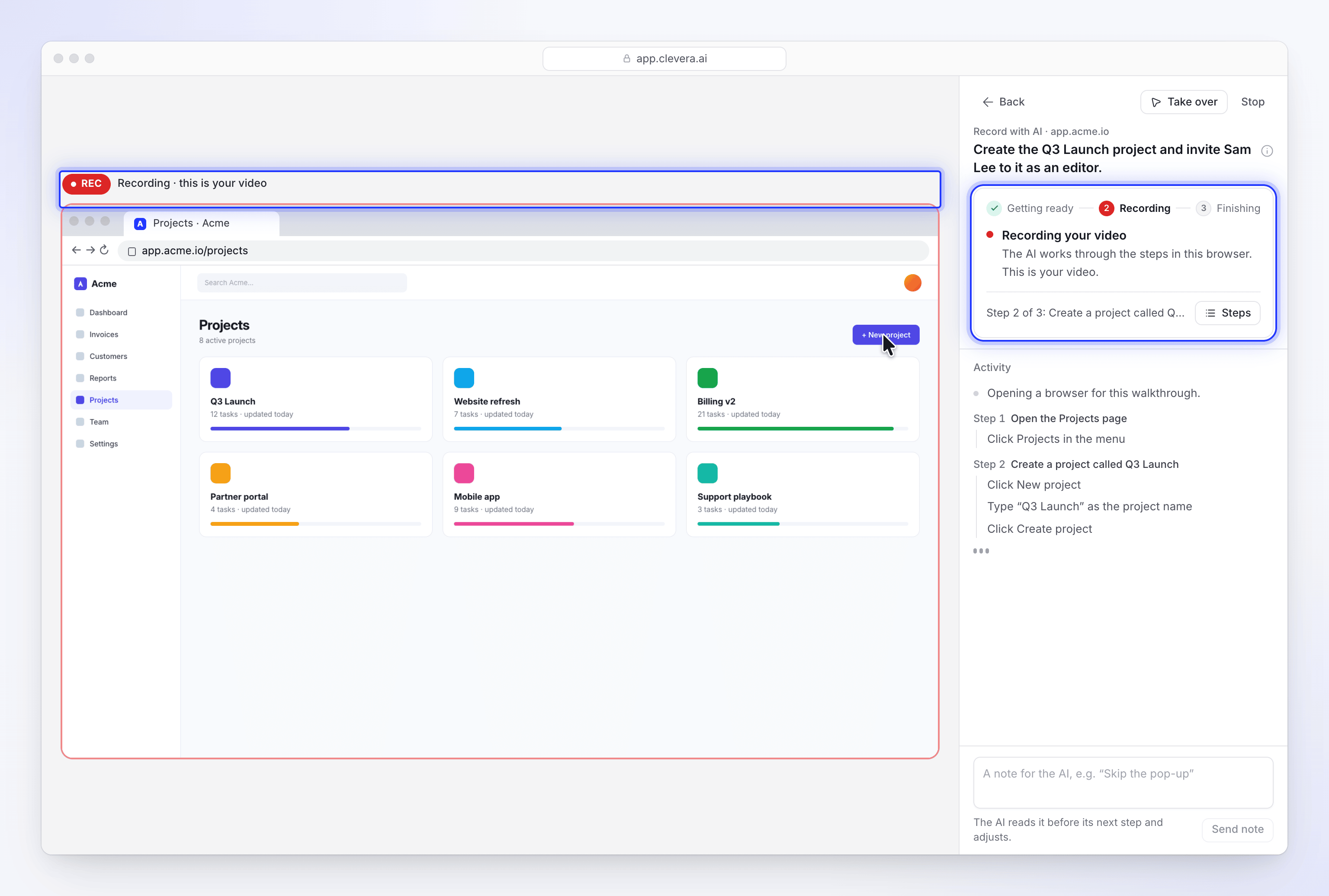
Task: Click the Settings sidebar icon
Action: pyautogui.click(x=80, y=443)
